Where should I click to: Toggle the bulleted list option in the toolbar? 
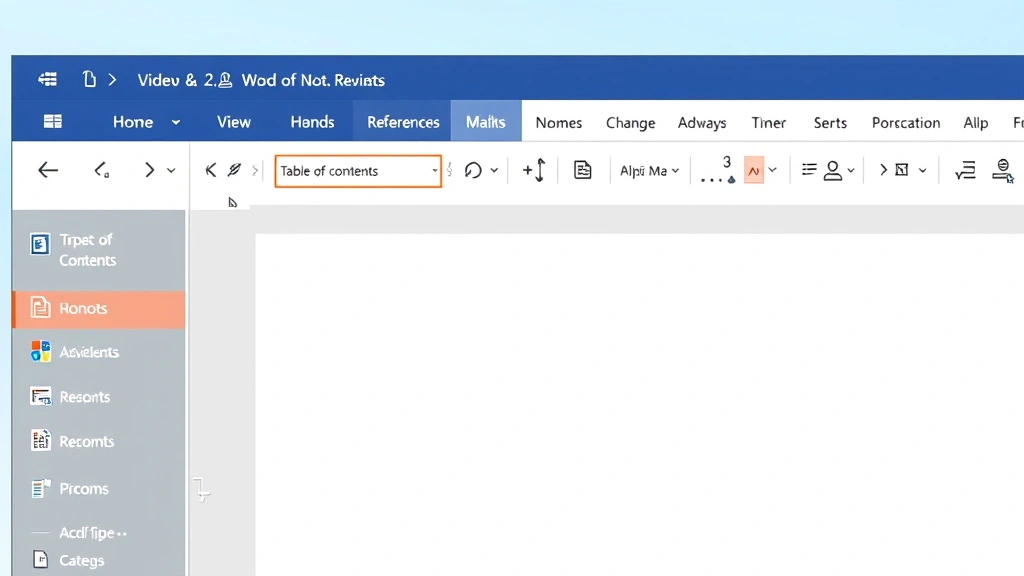(x=809, y=170)
